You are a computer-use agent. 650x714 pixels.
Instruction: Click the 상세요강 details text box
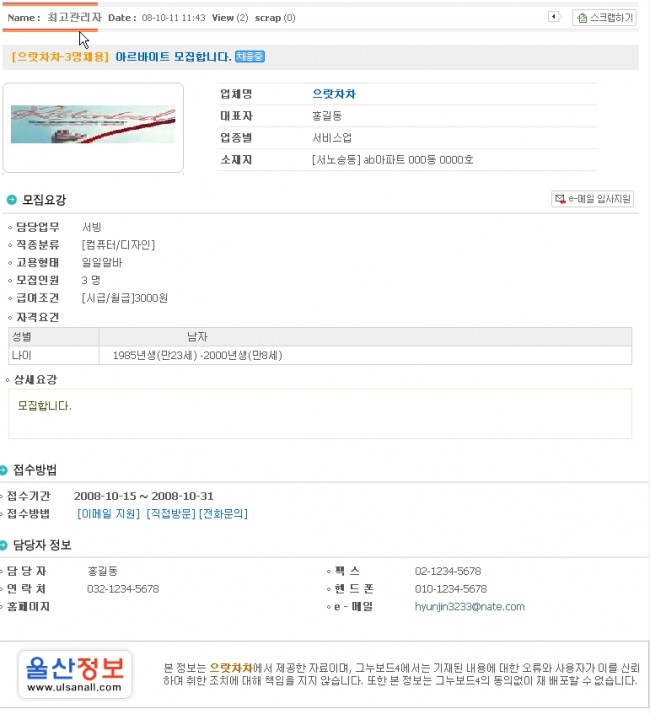[320, 413]
